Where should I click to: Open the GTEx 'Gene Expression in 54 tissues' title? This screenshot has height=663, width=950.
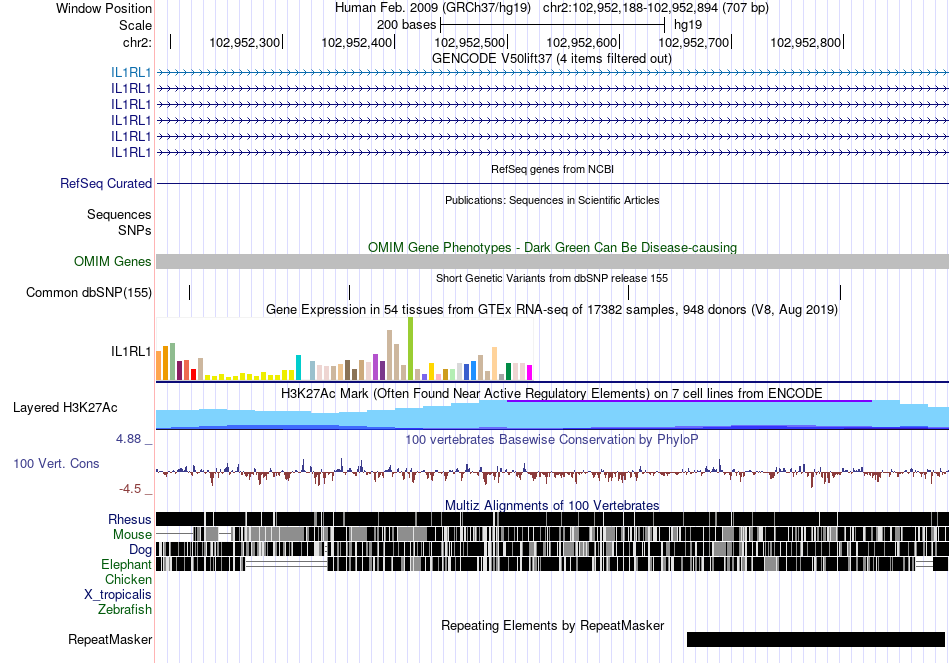tap(552, 310)
